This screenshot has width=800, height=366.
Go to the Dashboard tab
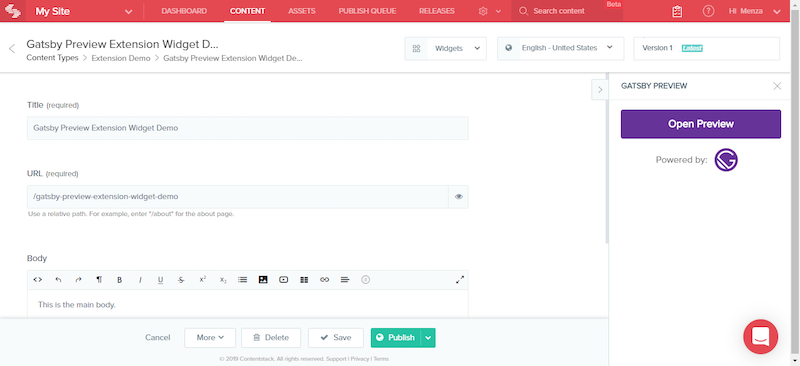[x=184, y=11]
